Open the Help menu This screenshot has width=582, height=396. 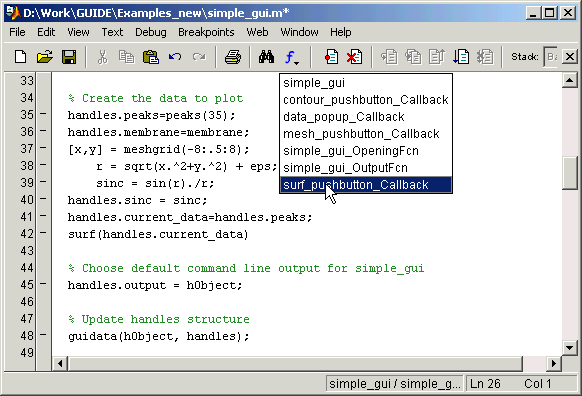(x=341, y=32)
